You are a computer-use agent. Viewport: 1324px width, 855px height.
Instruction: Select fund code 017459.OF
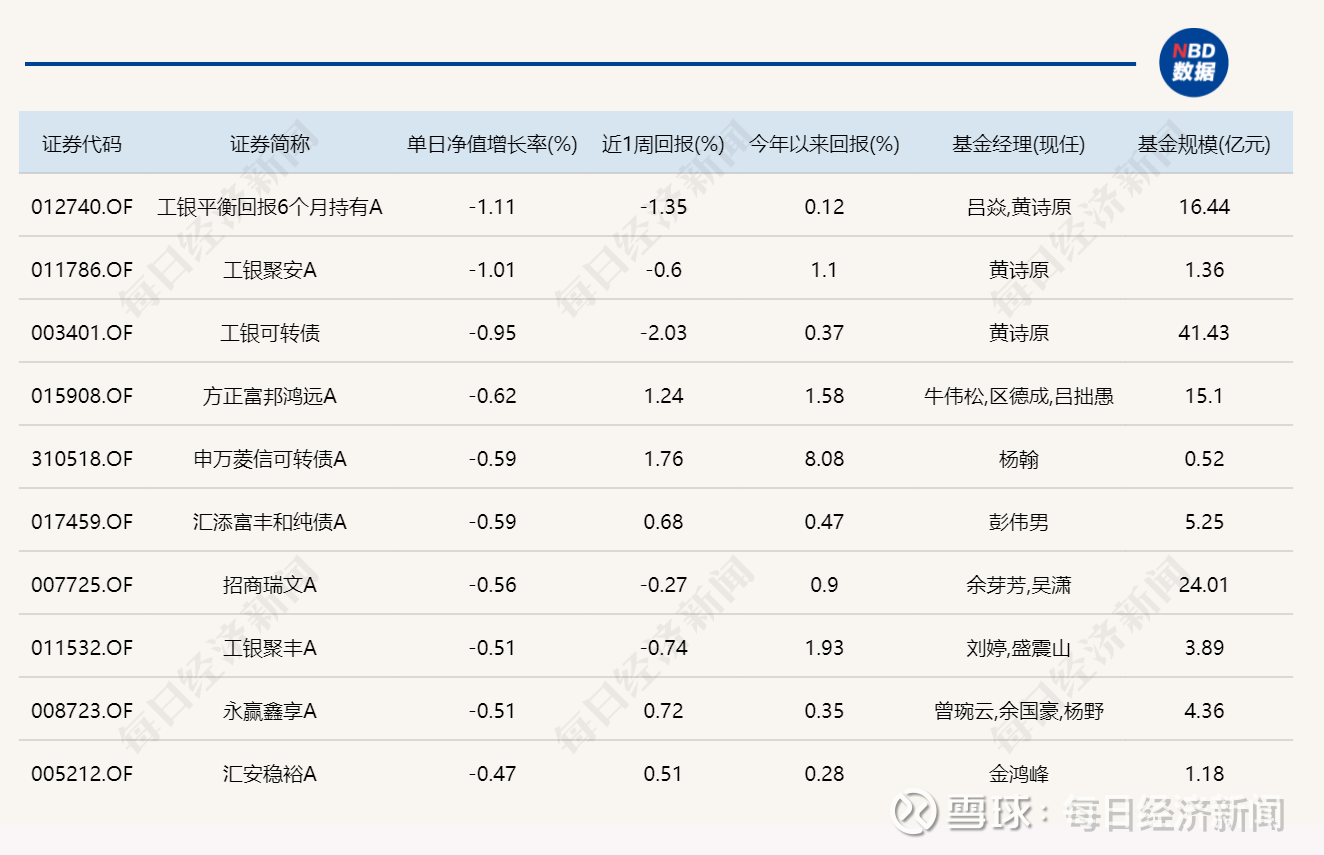[x=82, y=522]
